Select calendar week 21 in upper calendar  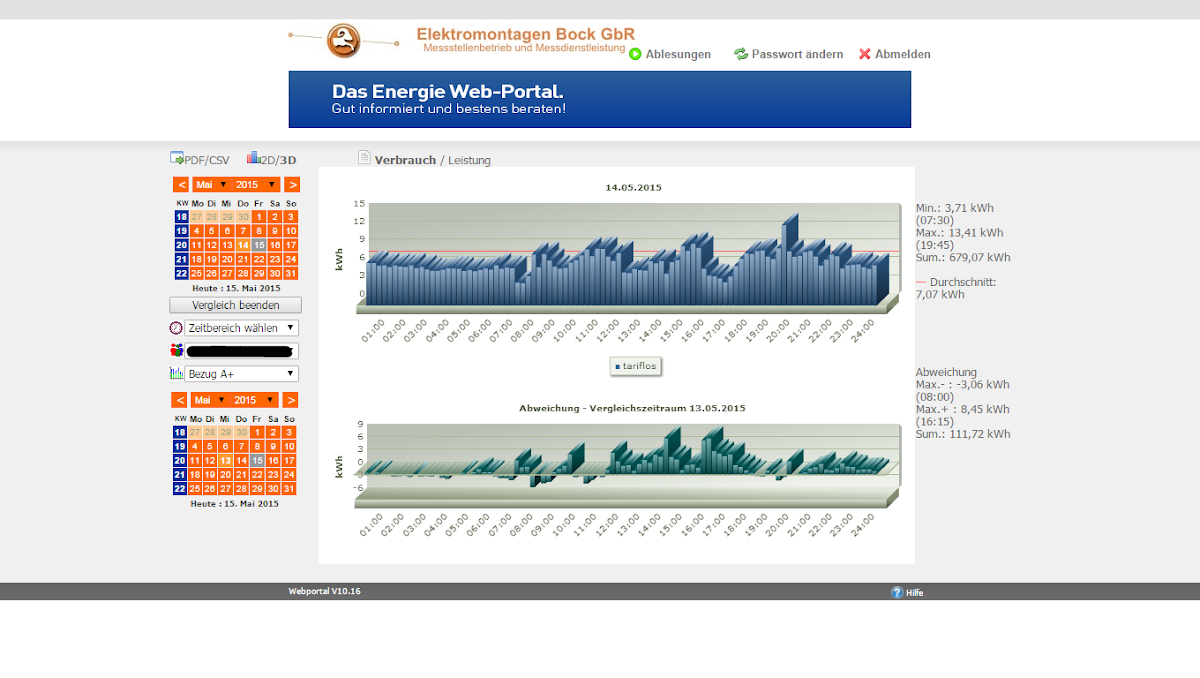click(x=181, y=259)
